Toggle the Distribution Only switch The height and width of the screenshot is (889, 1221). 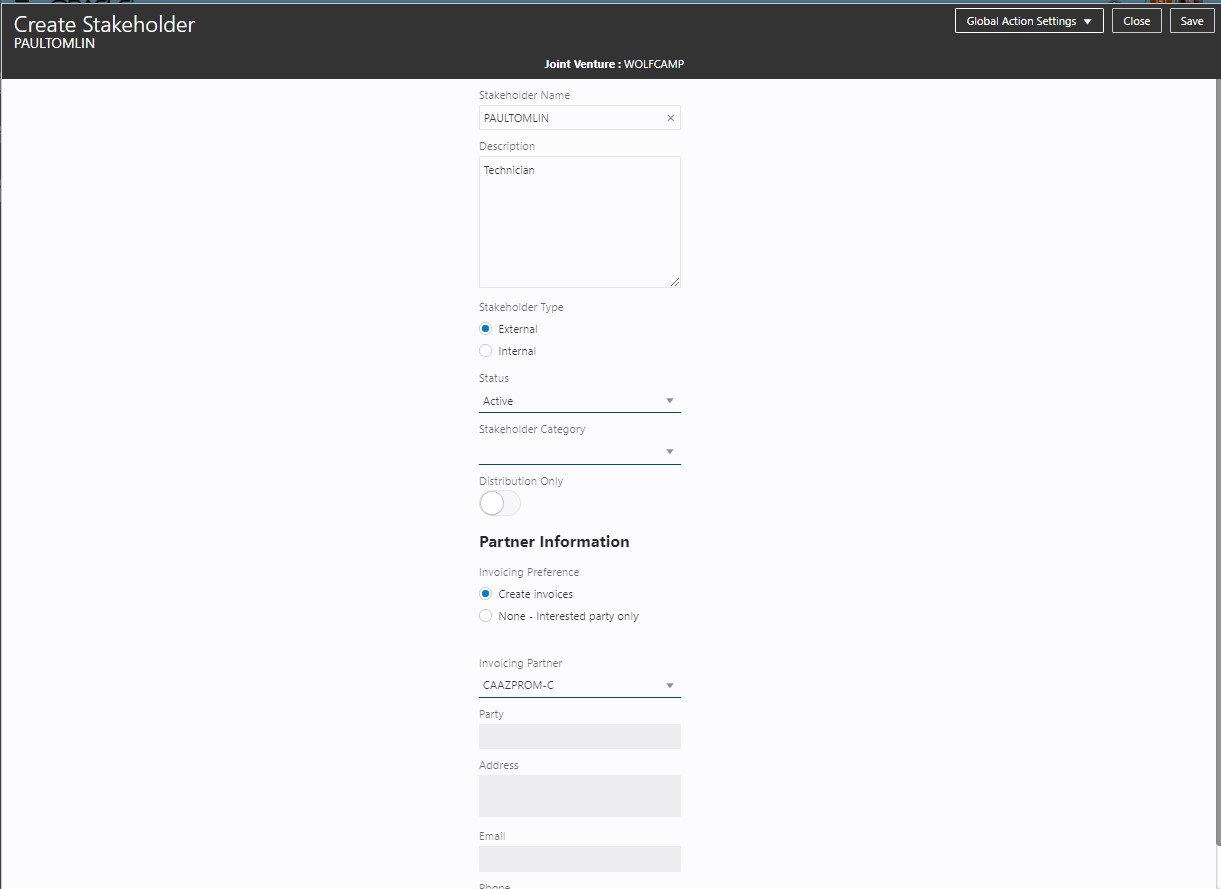coord(499,503)
